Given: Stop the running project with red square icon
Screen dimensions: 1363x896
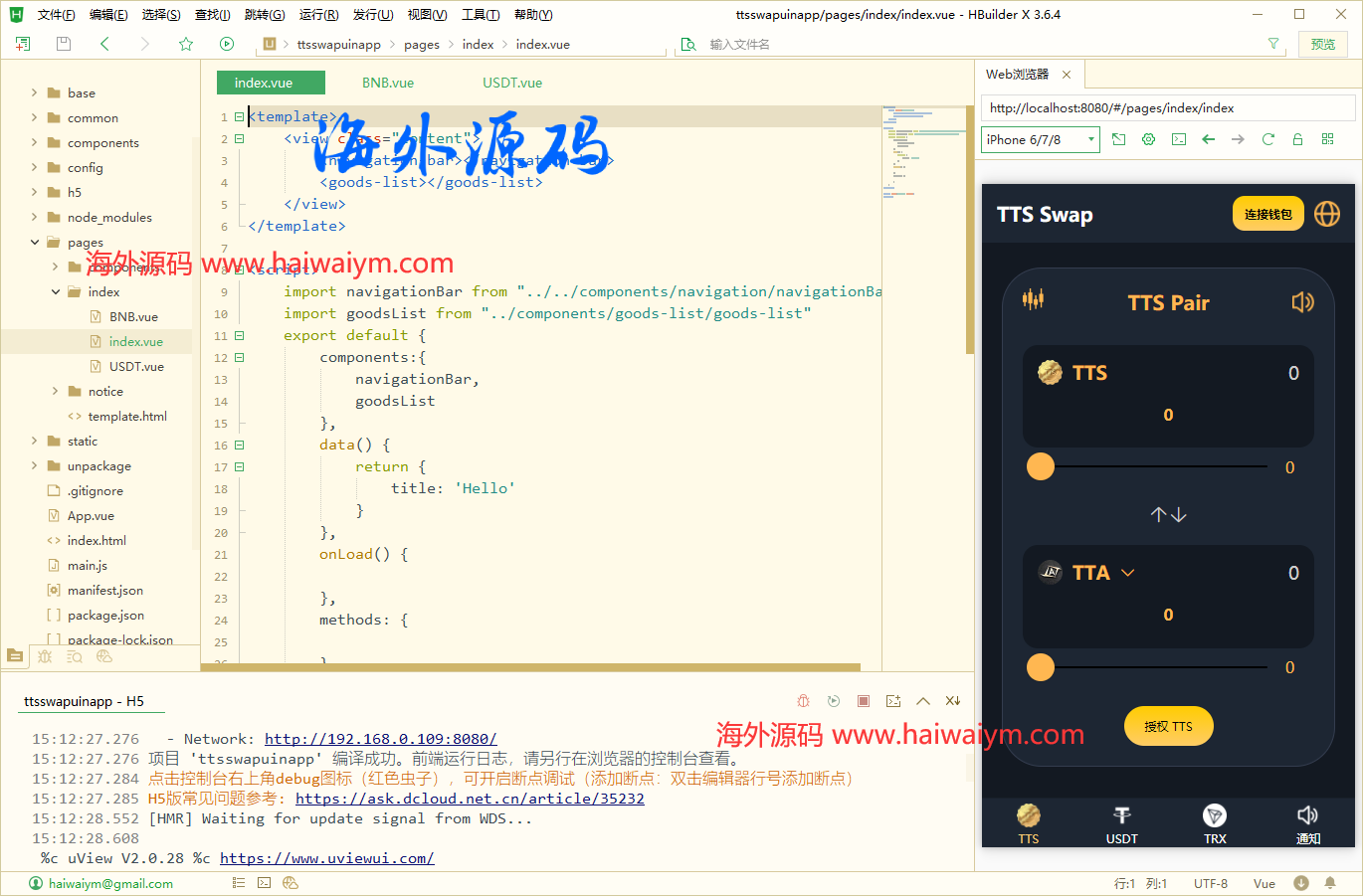Looking at the screenshot, I should point(864,700).
